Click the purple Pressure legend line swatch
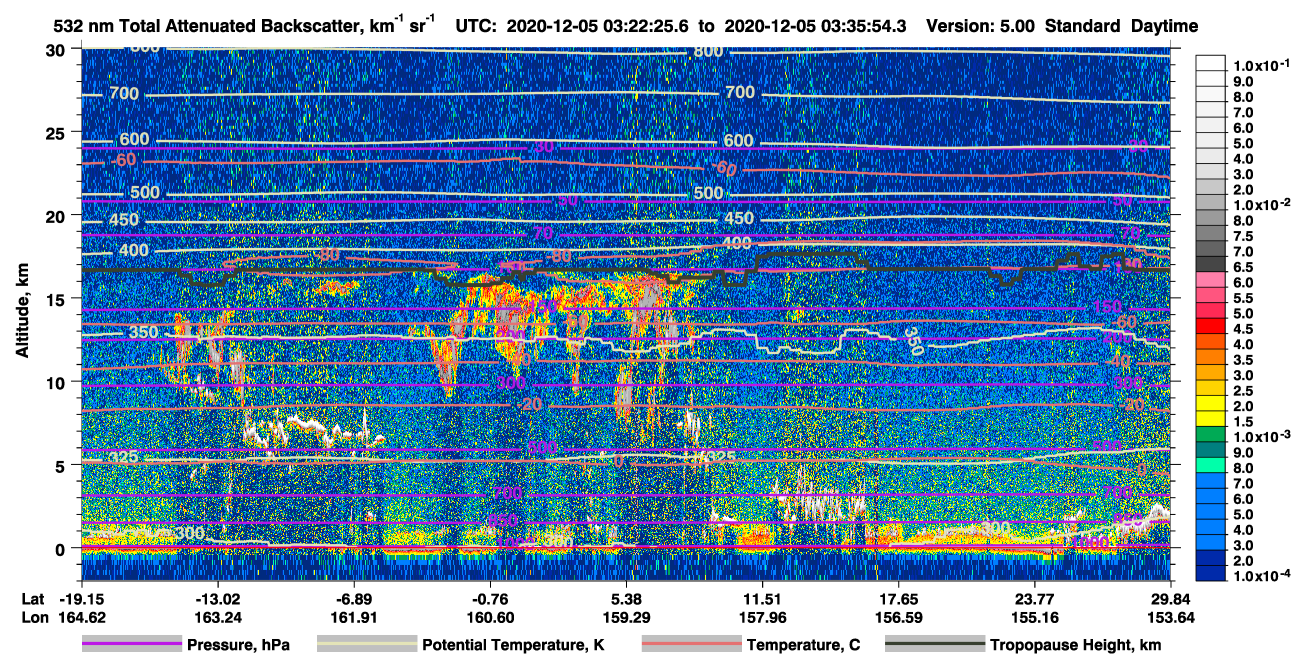This screenshot has width=1300, height=667. pyautogui.click(x=131, y=645)
